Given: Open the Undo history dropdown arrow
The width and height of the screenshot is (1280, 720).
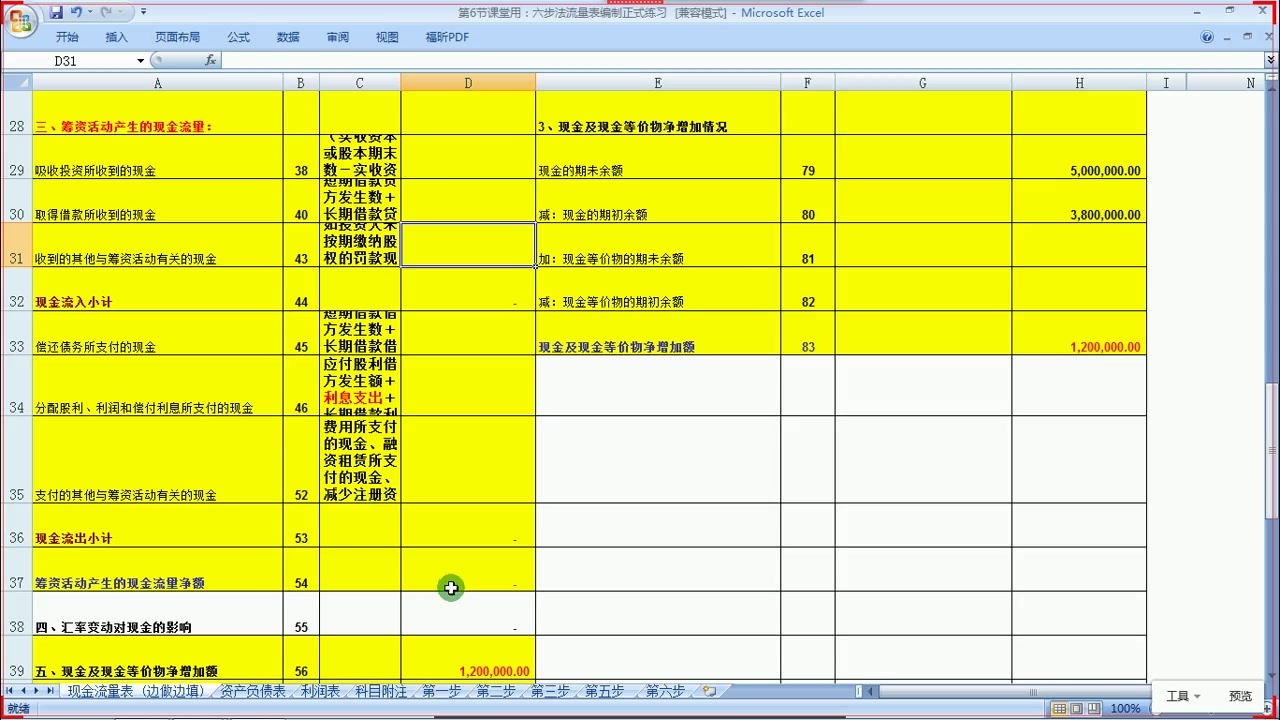Looking at the screenshot, I should pyautogui.click(x=89, y=12).
